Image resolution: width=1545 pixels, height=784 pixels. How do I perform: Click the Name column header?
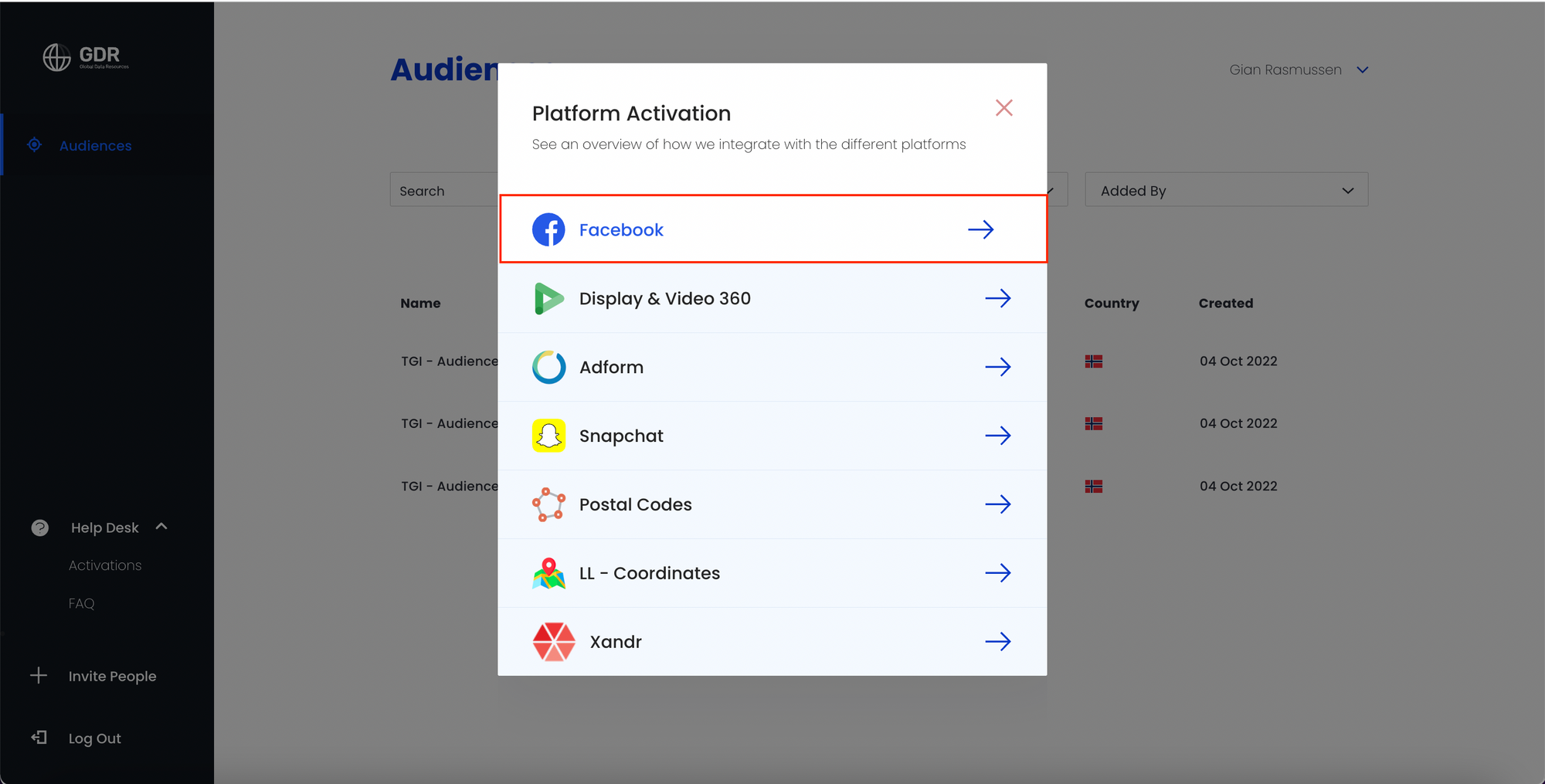420,304
